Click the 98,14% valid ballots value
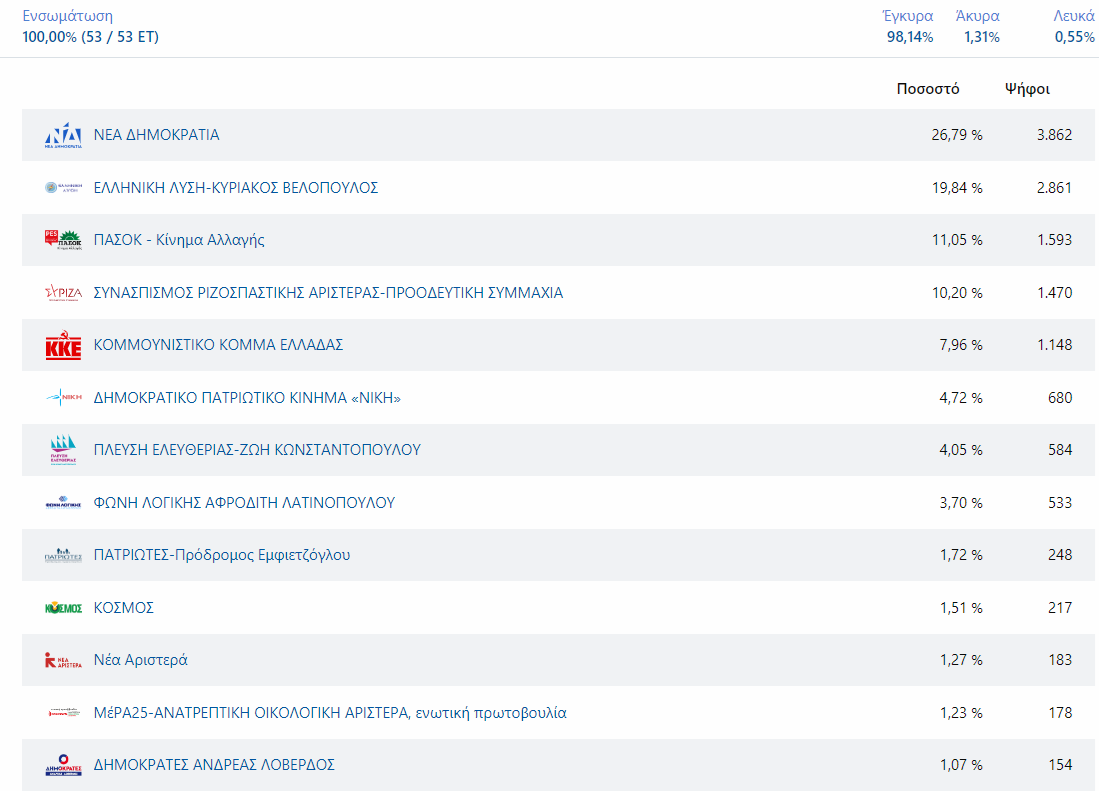Screen dimensions: 1099x791 click(910, 37)
